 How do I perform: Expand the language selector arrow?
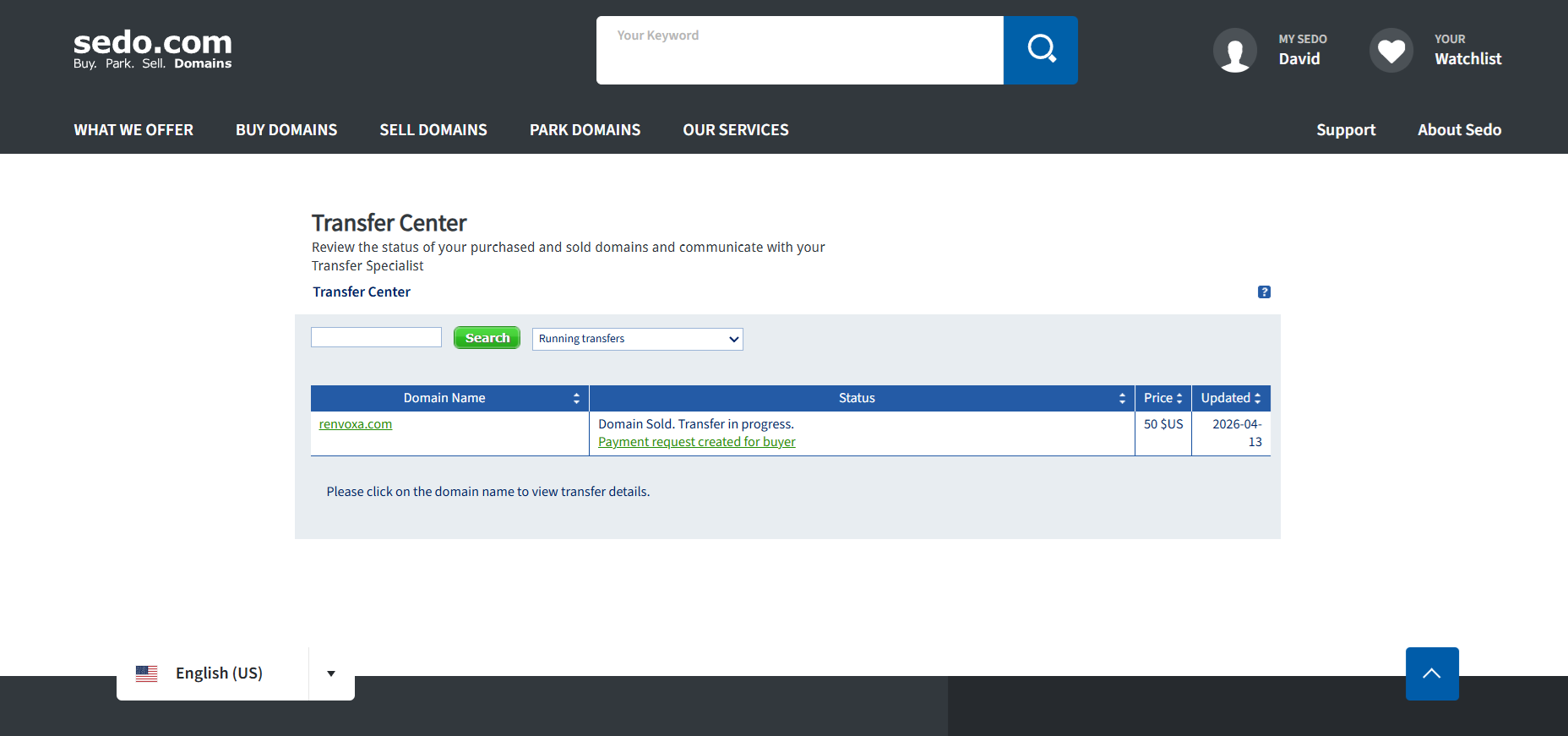[331, 673]
